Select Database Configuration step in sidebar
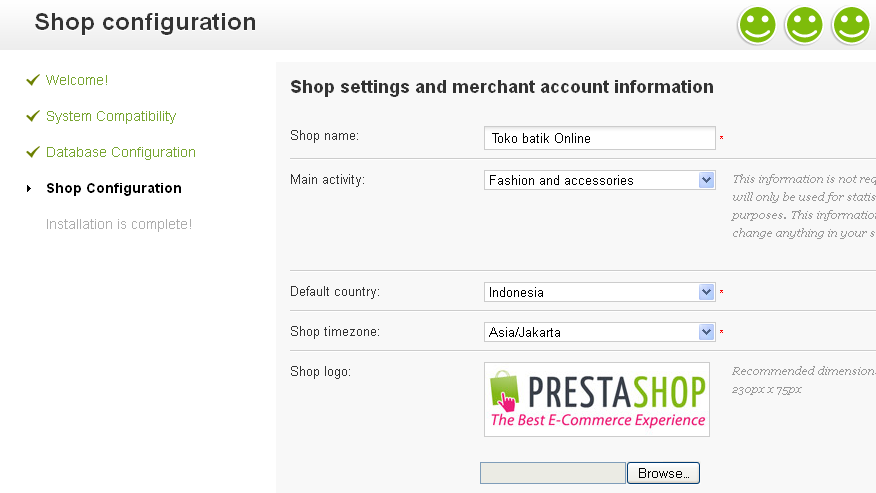Screen dimensions: 876x493 pyautogui.click(x=121, y=152)
